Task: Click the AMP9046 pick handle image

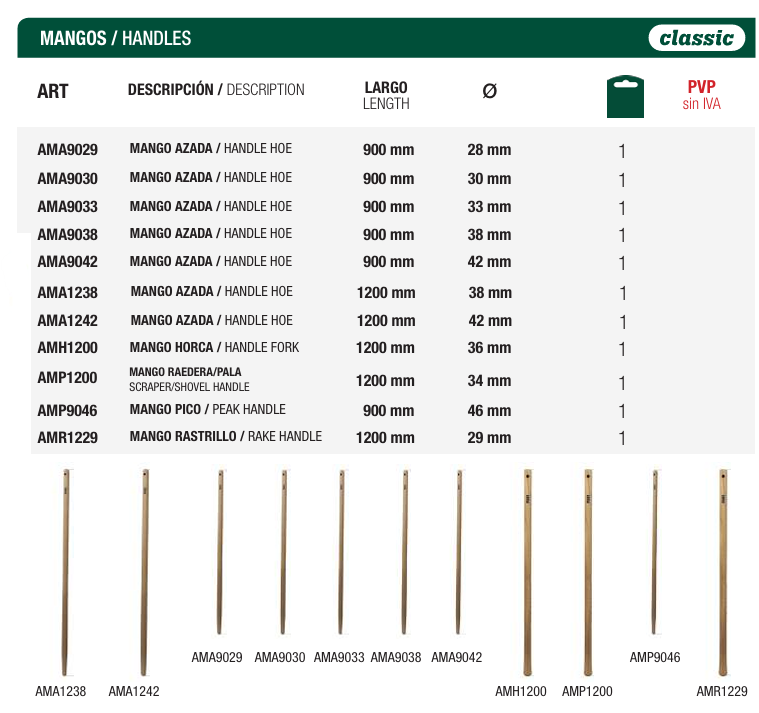Action: pos(655,552)
